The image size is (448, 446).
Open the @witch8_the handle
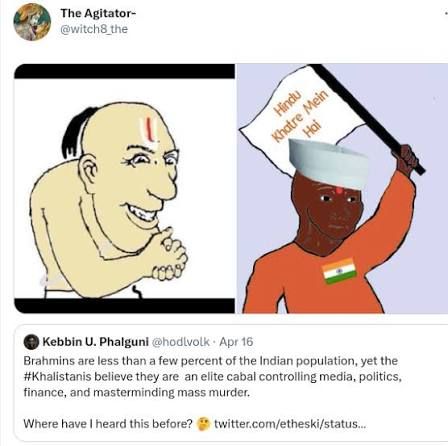click(94, 29)
